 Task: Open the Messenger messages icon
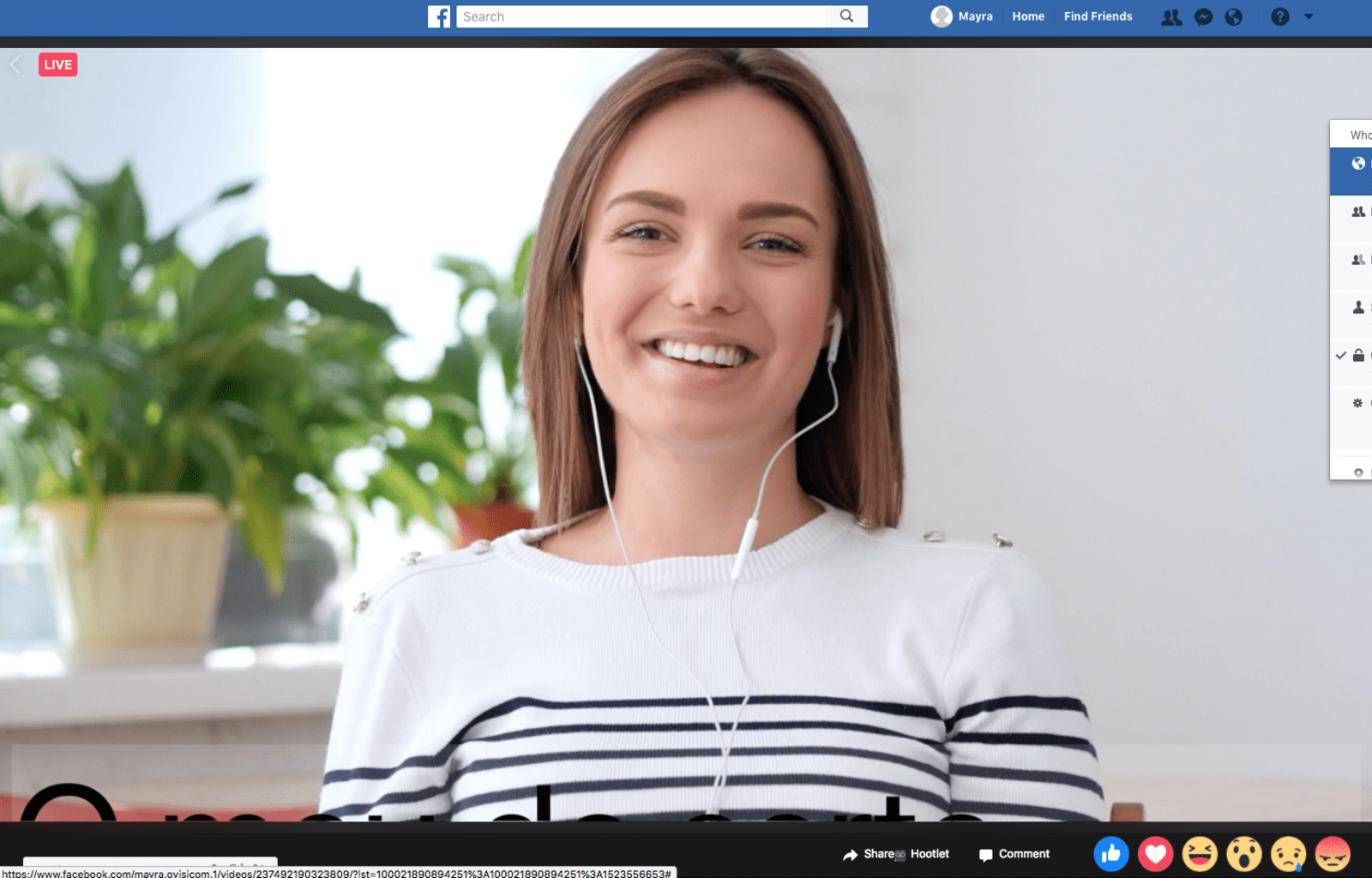pos(1203,17)
